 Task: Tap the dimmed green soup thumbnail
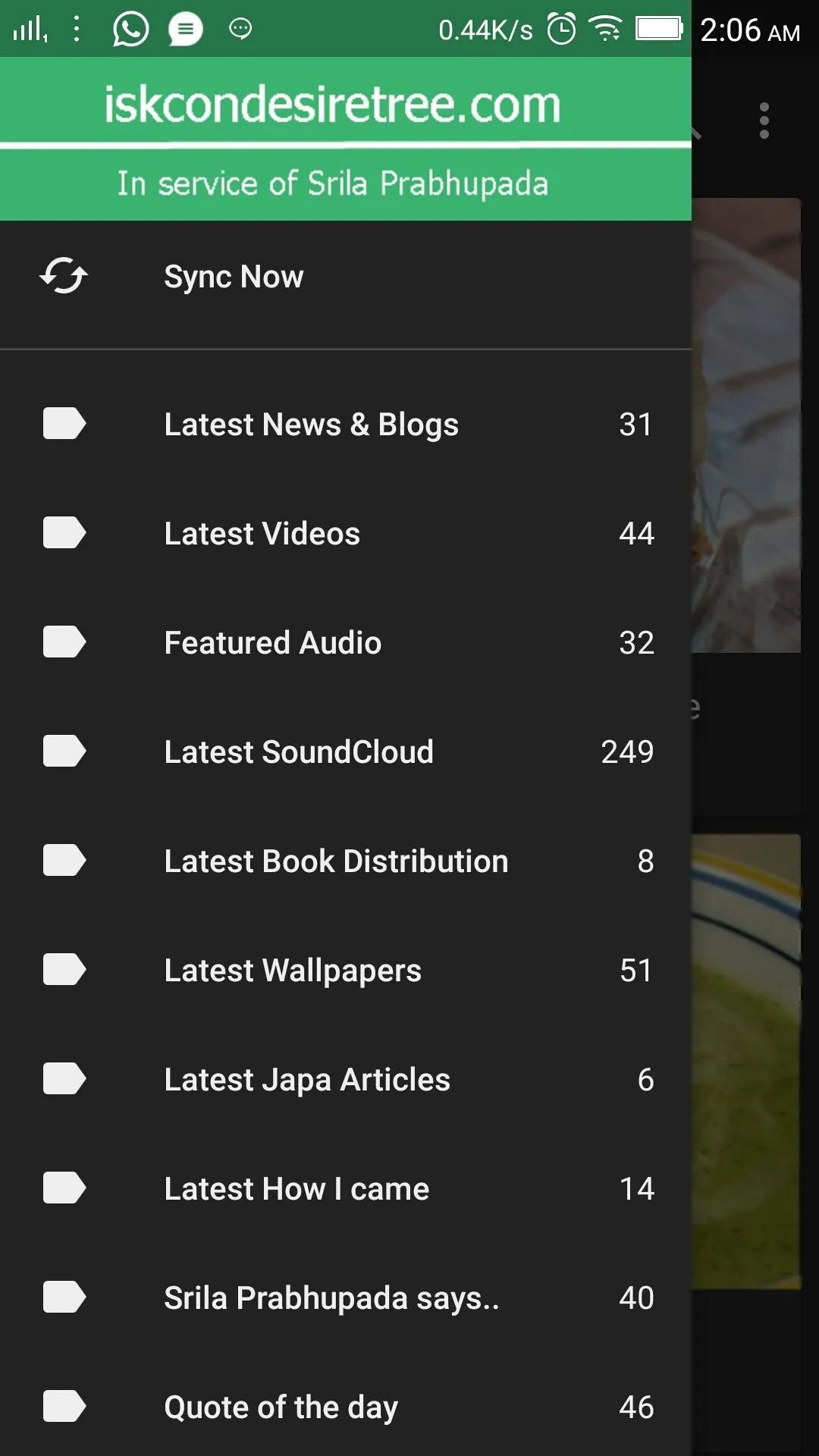pyautogui.click(x=746, y=1062)
